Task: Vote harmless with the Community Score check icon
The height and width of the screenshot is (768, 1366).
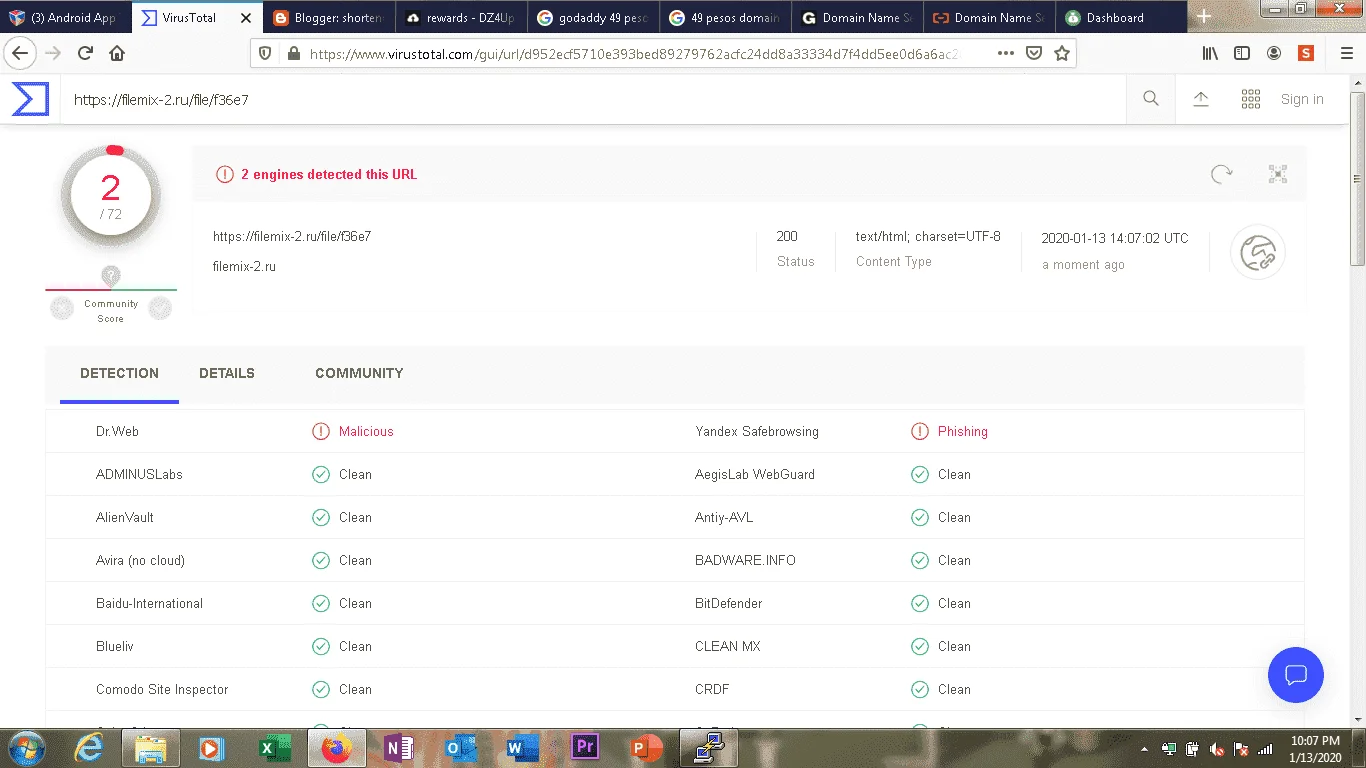Action: click(x=160, y=310)
